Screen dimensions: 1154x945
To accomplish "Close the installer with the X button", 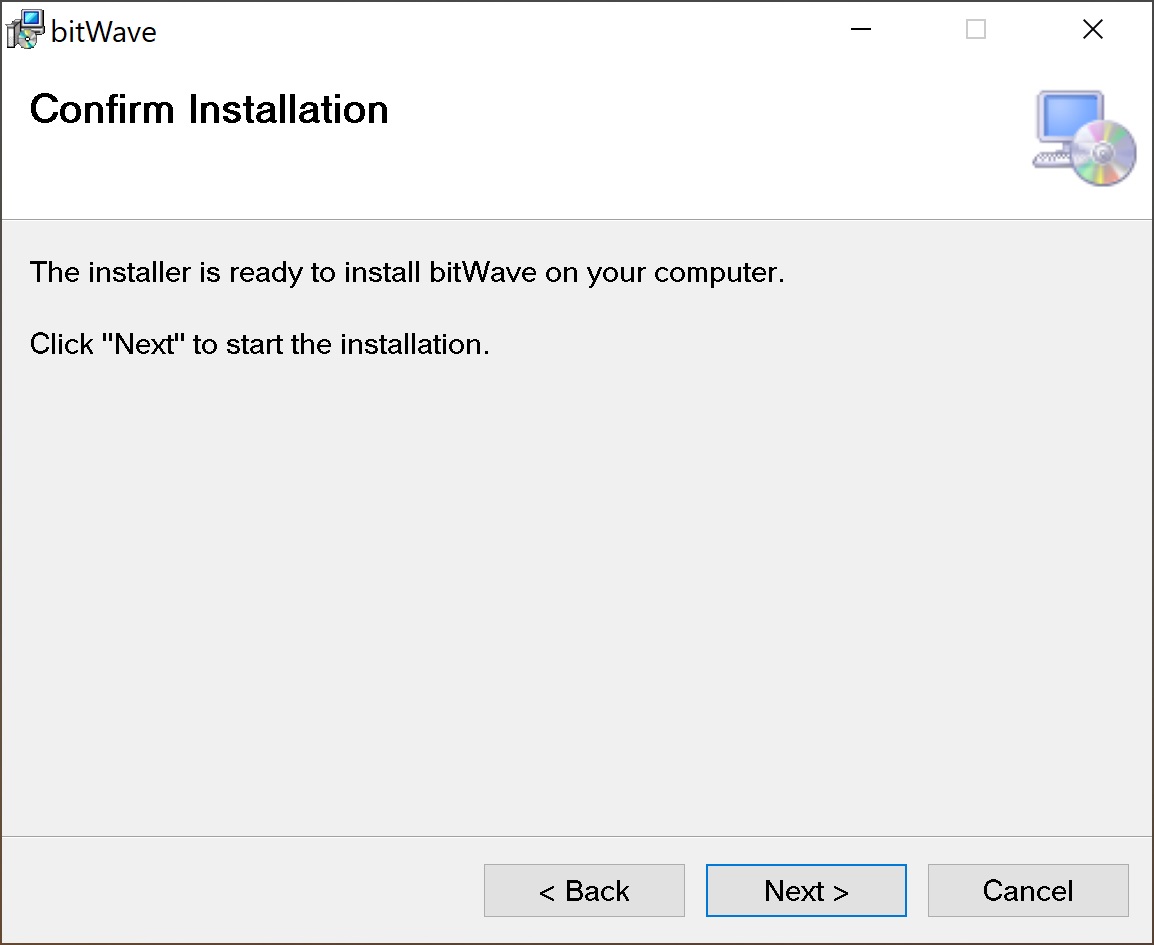I will [x=1093, y=30].
